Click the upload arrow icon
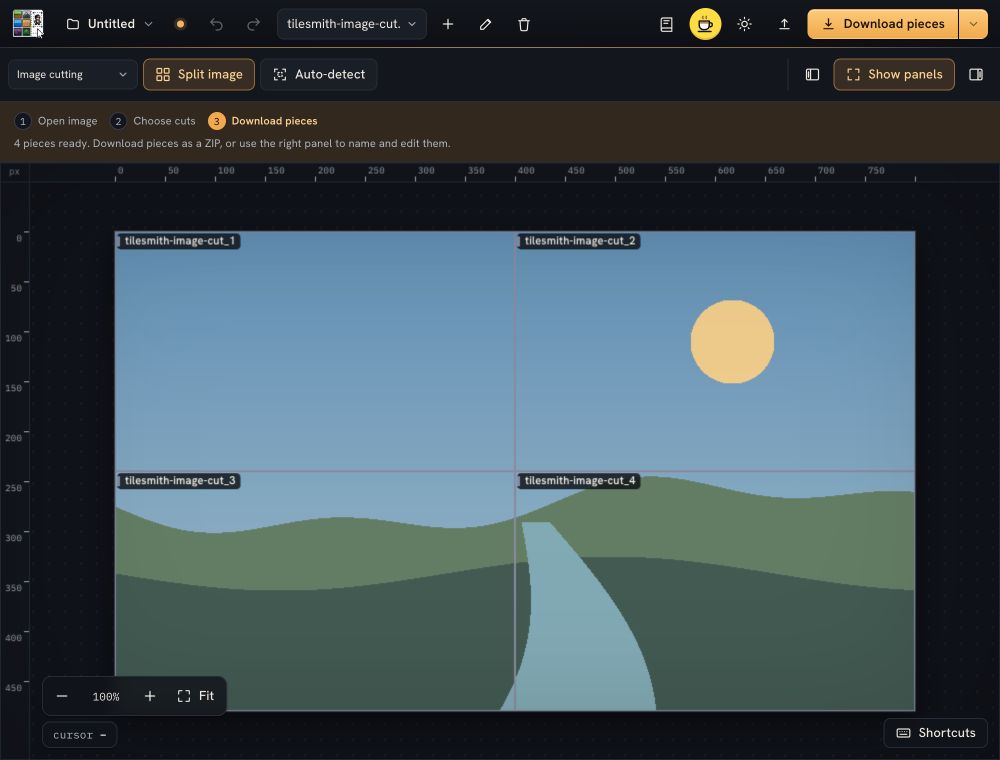This screenshot has height=760, width=1000. pyautogui.click(x=784, y=24)
